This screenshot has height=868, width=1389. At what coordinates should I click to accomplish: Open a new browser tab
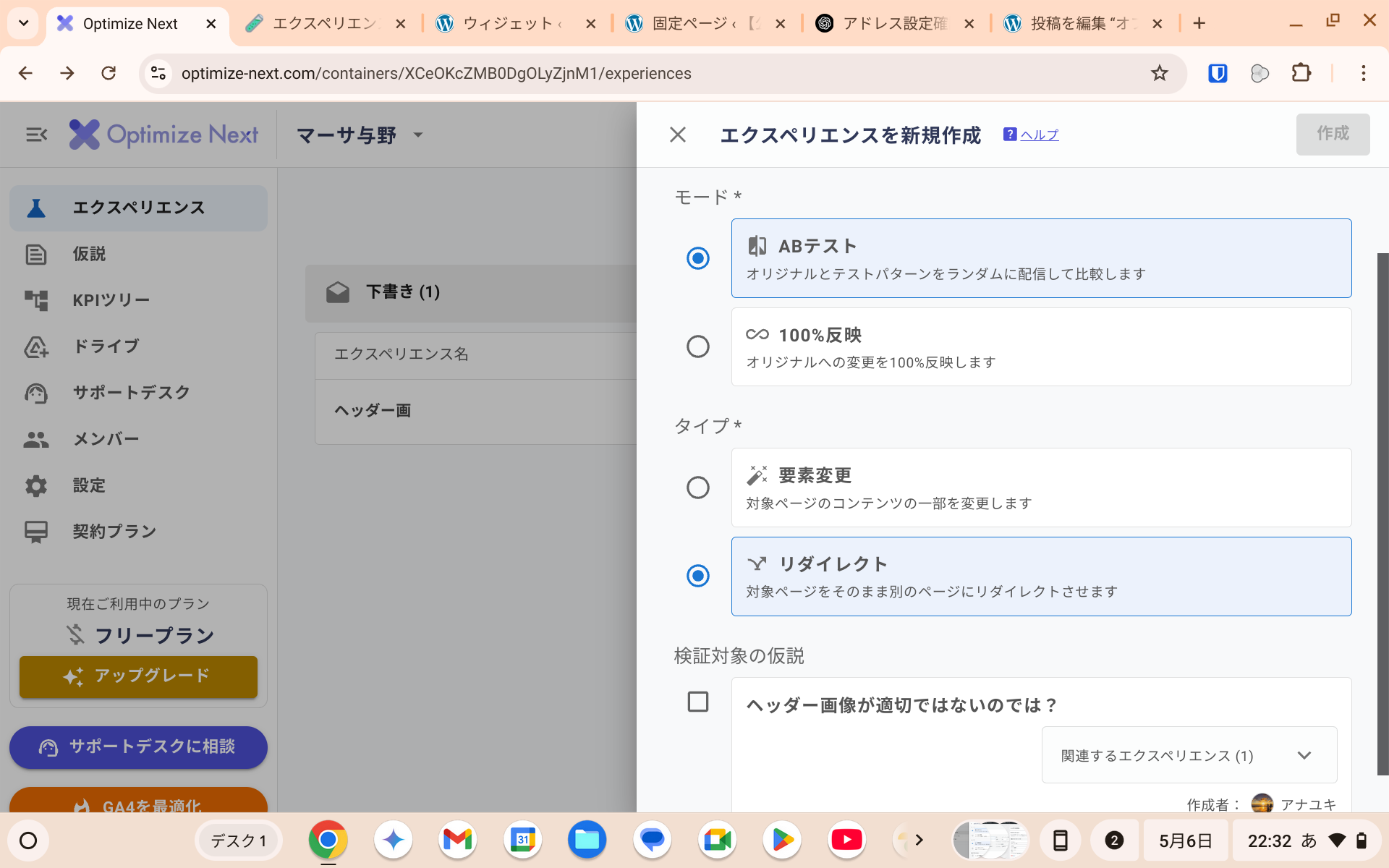(1199, 24)
